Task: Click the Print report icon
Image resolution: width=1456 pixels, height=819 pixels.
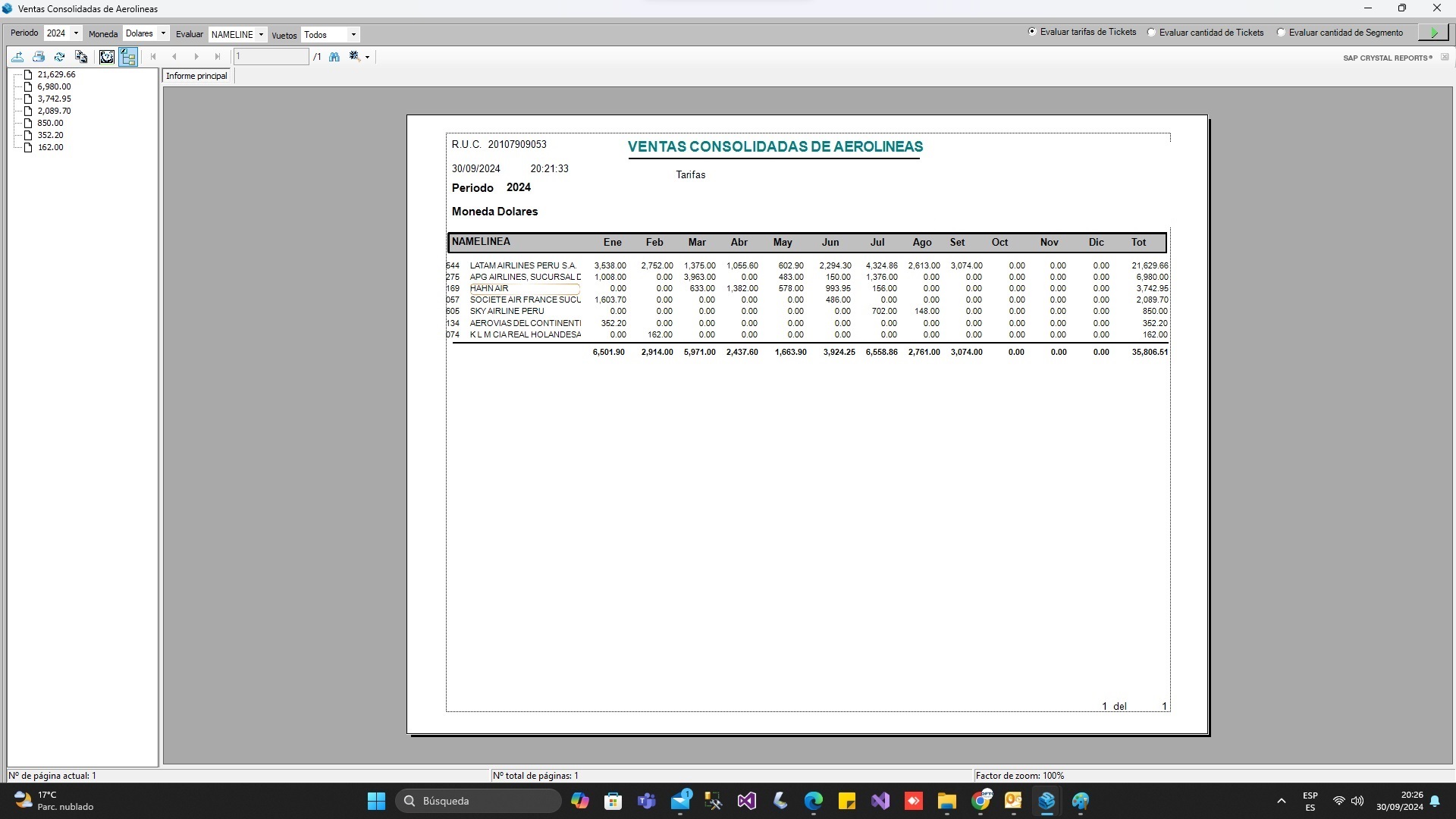Action: [39, 57]
